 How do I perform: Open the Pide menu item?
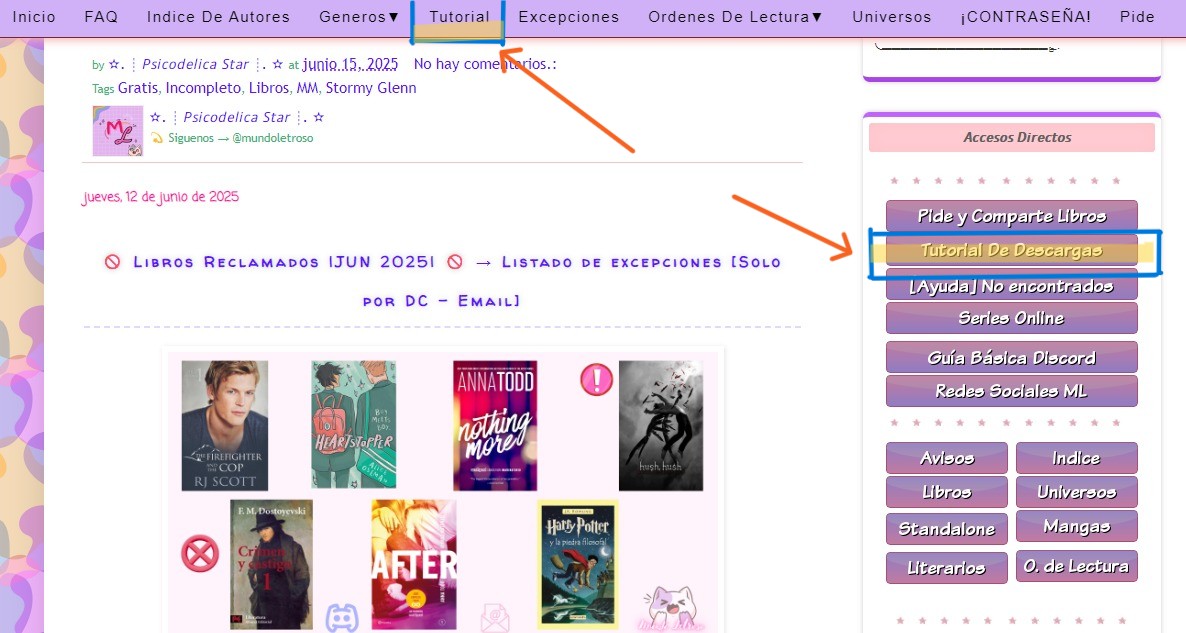click(x=1137, y=17)
